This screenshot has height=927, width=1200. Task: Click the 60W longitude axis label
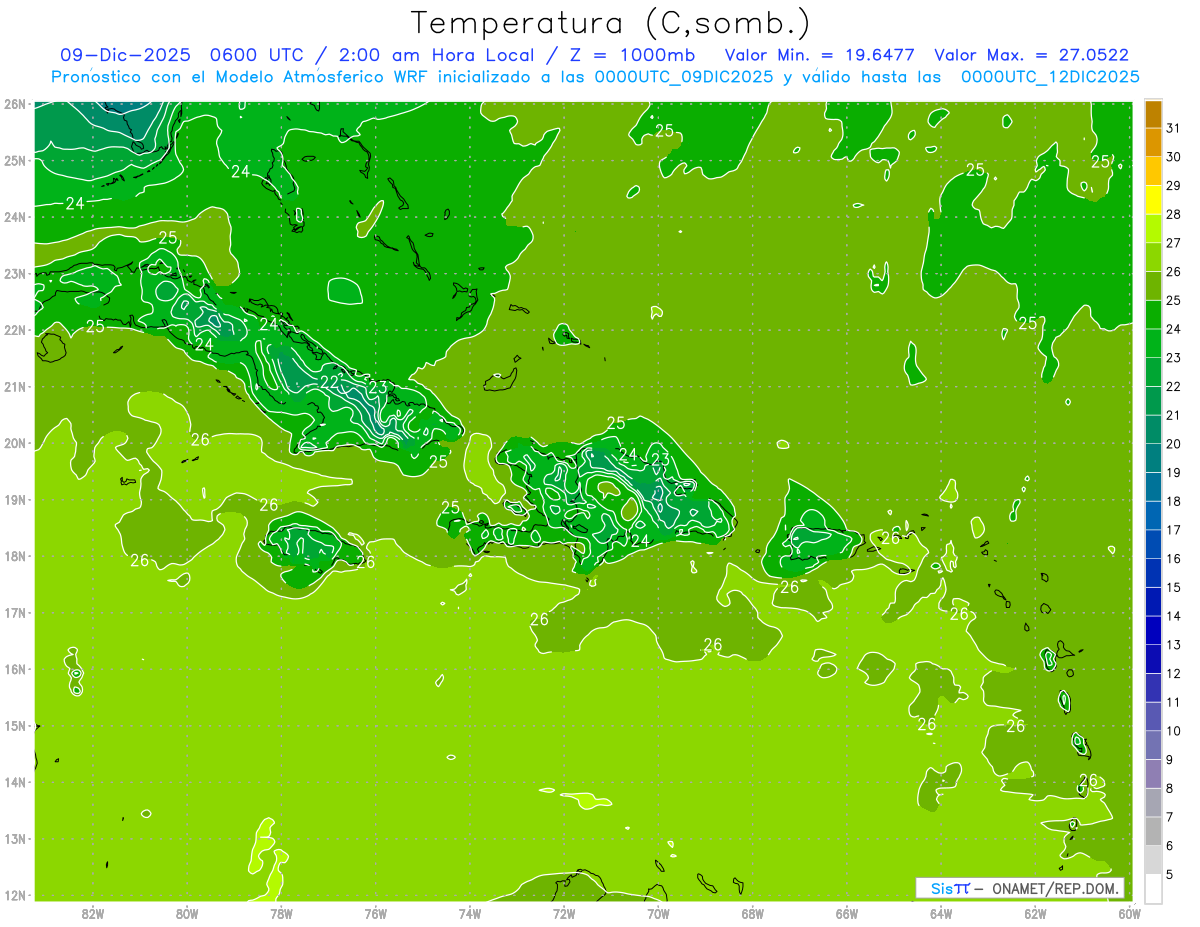click(1130, 912)
